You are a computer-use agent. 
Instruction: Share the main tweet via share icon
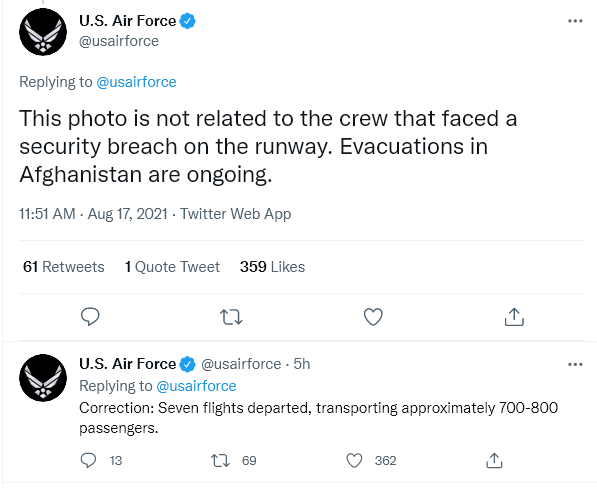pyautogui.click(x=514, y=317)
